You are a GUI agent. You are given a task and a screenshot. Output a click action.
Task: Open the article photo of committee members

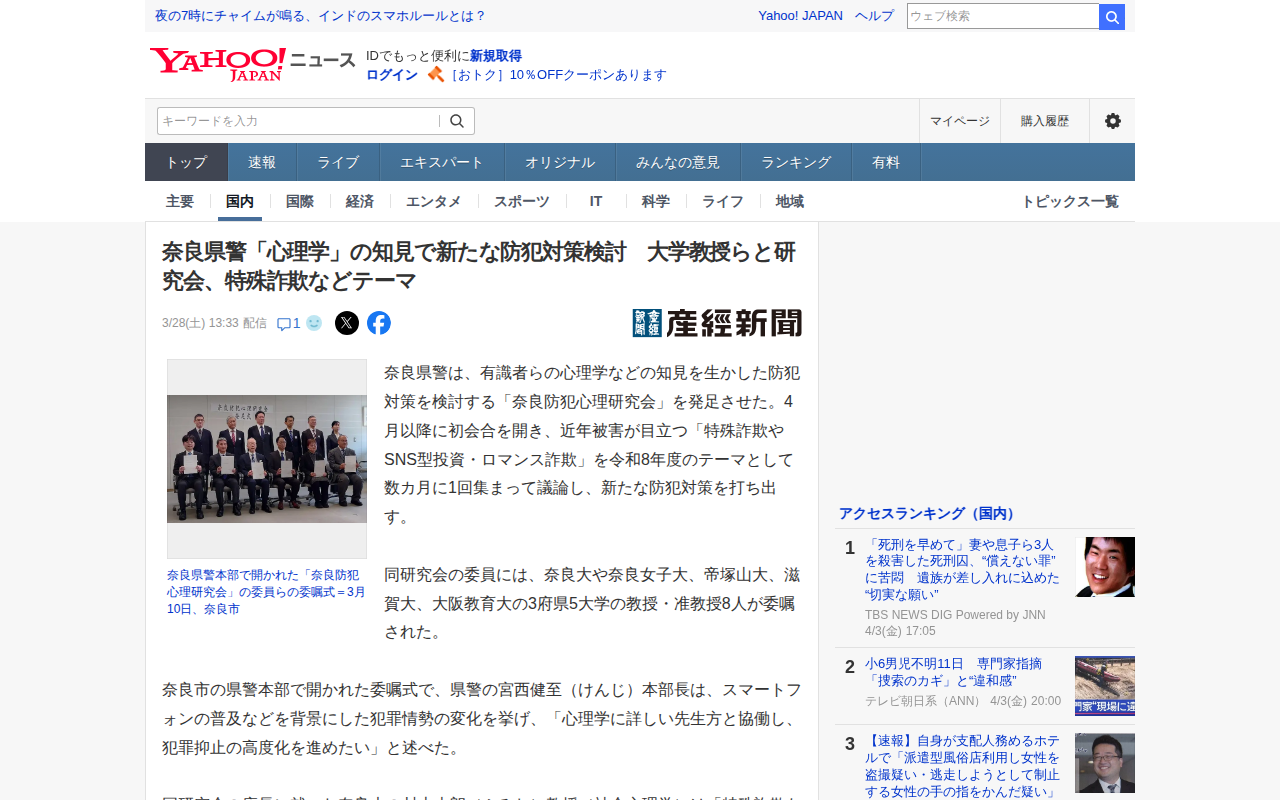(267, 459)
